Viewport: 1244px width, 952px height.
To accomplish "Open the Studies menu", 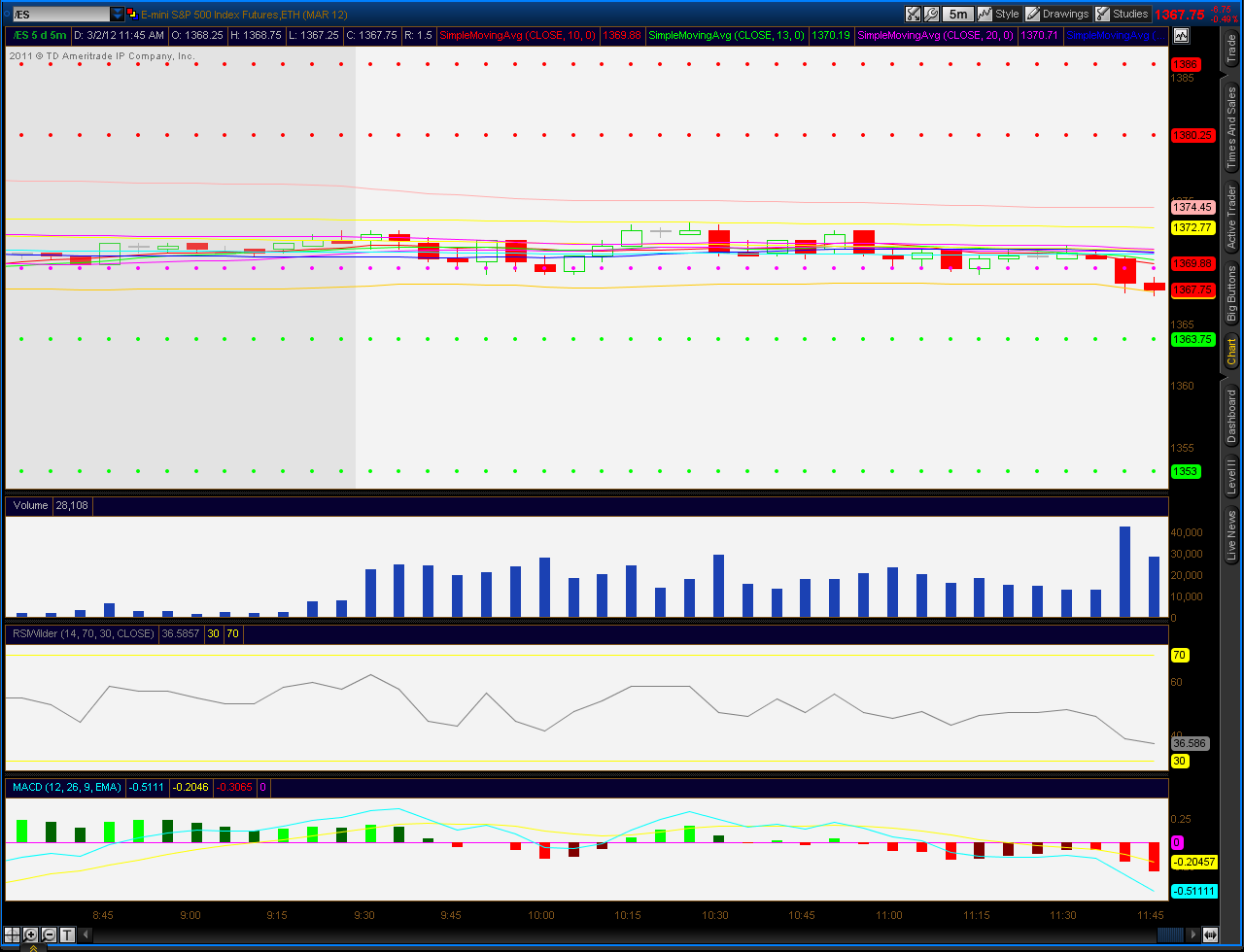I will (1123, 14).
